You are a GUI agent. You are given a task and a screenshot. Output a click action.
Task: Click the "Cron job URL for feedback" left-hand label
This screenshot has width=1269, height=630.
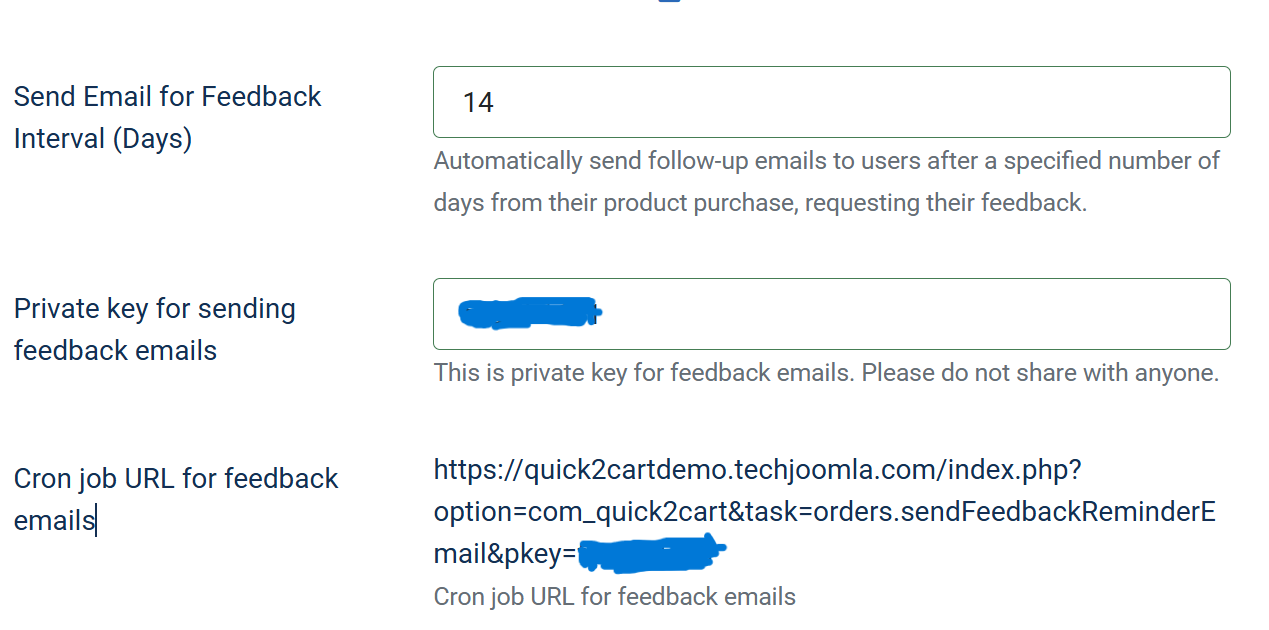coord(176,478)
